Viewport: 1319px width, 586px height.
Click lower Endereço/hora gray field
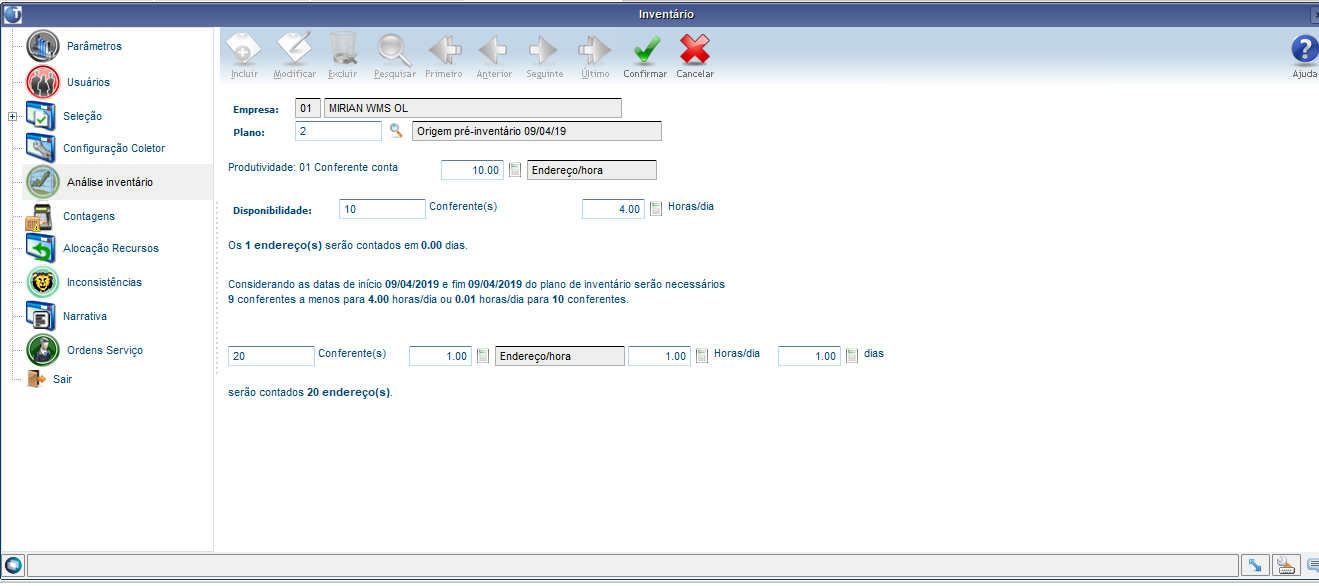pos(560,356)
